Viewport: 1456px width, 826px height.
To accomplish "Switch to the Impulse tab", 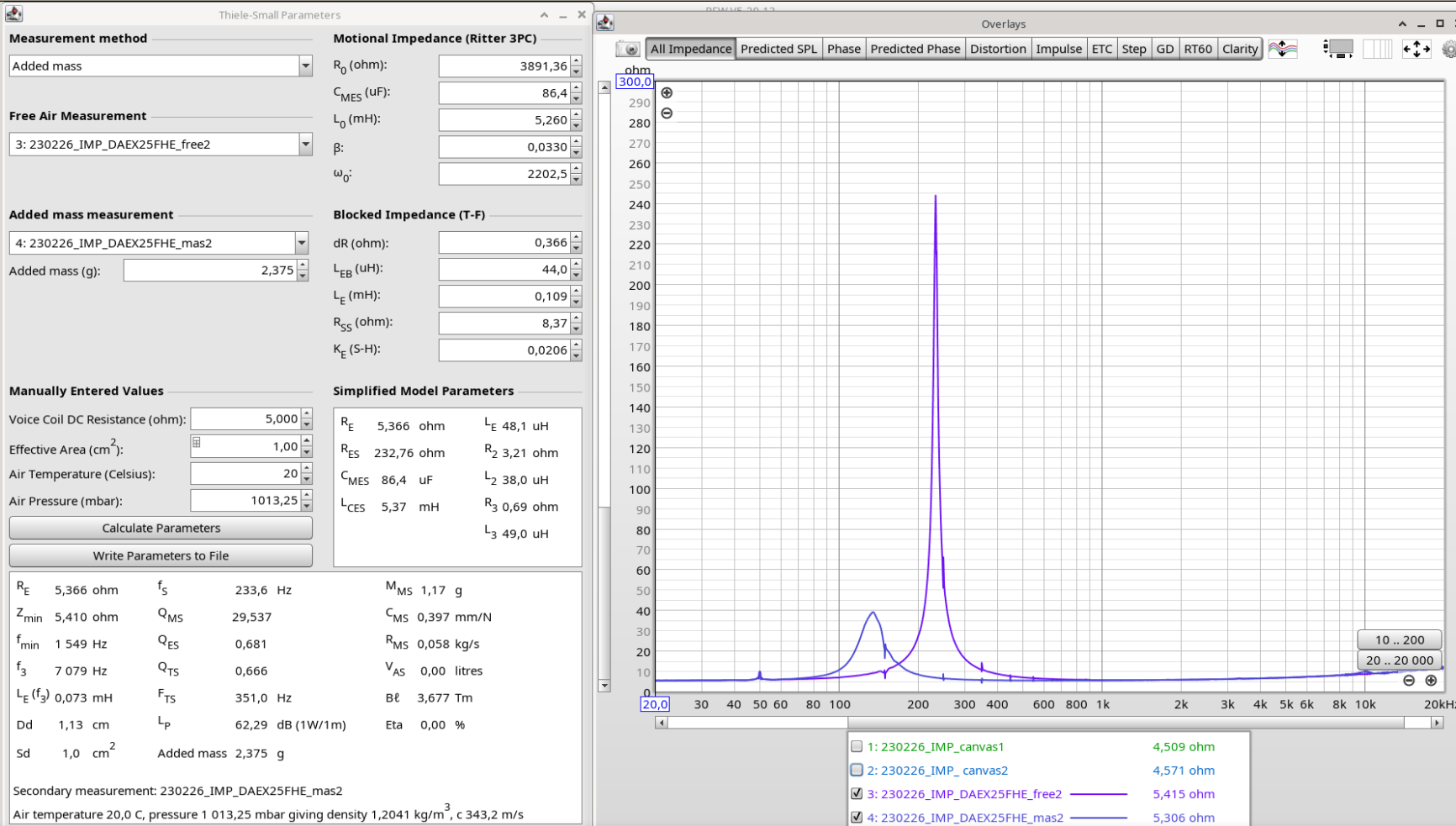I will point(1059,49).
